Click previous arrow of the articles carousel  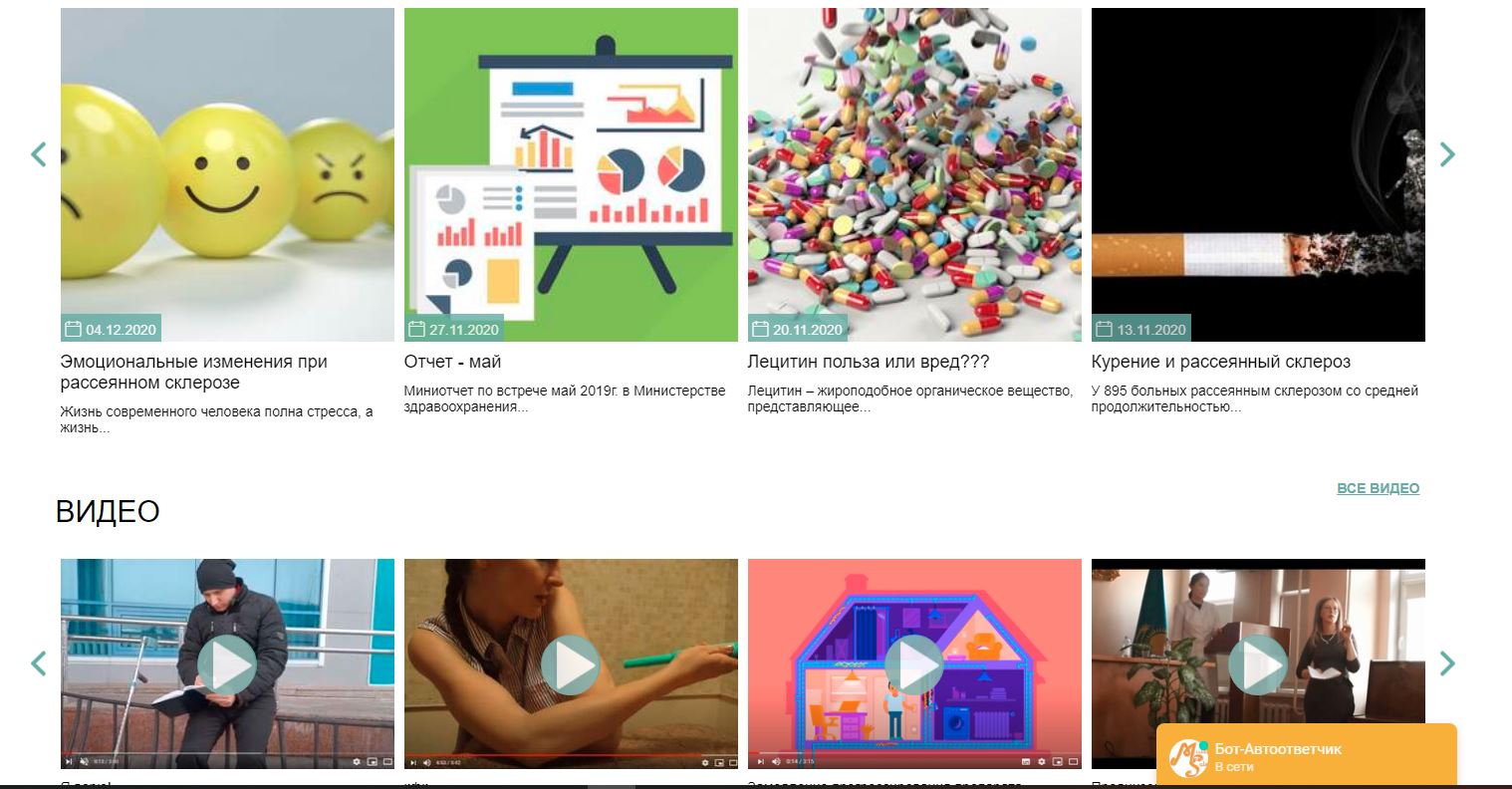point(39,154)
